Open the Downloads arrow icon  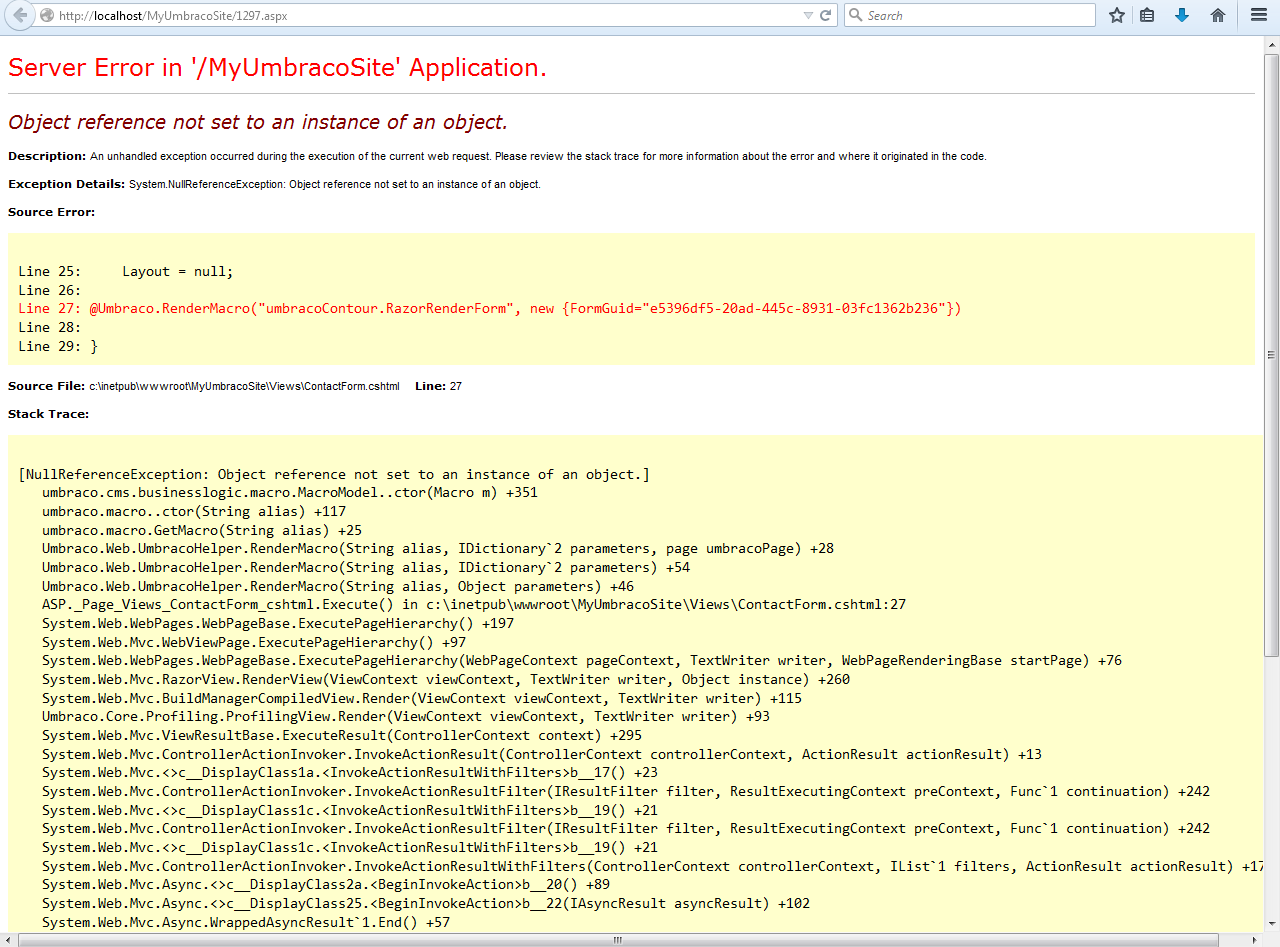click(x=1182, y=15)
